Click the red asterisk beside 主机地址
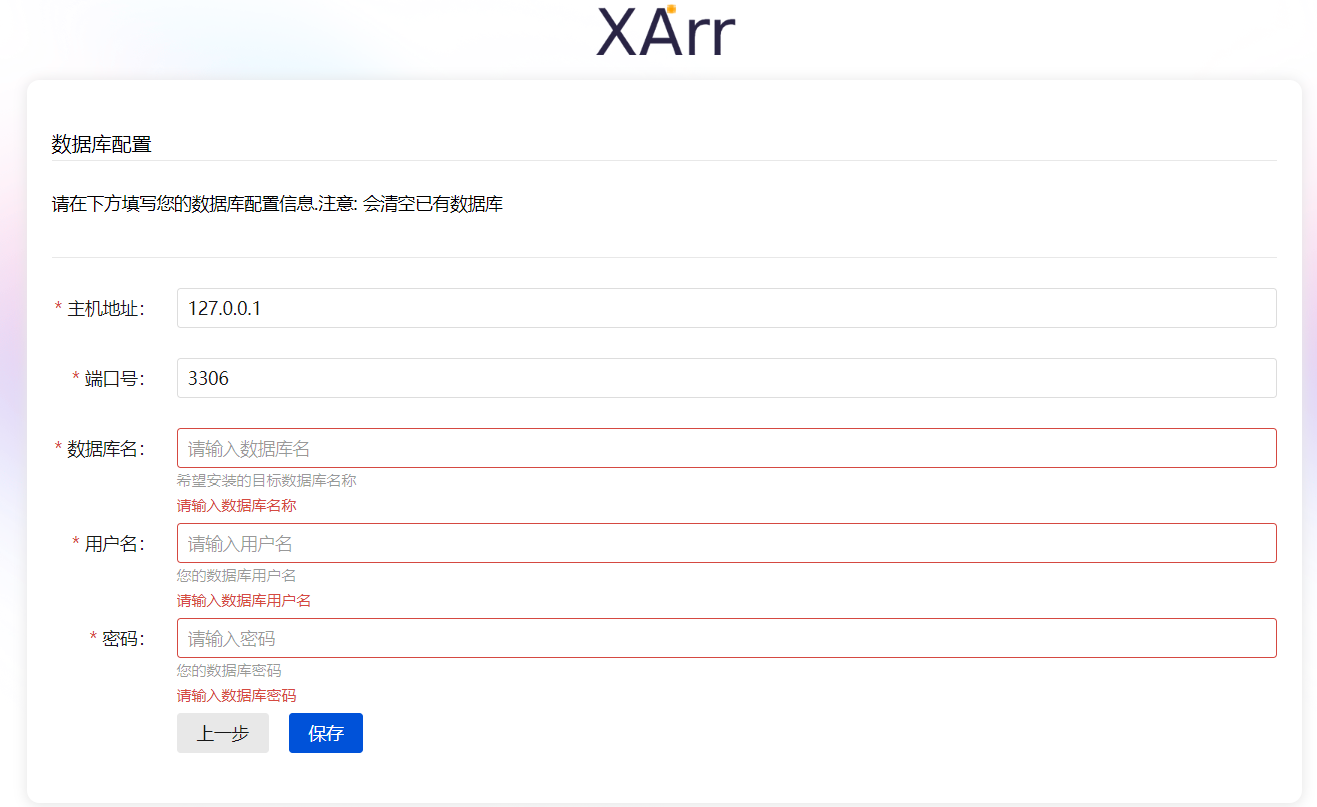Image resolution: width=1317 pixels, height=807 pixels. (x=58, y=308)
